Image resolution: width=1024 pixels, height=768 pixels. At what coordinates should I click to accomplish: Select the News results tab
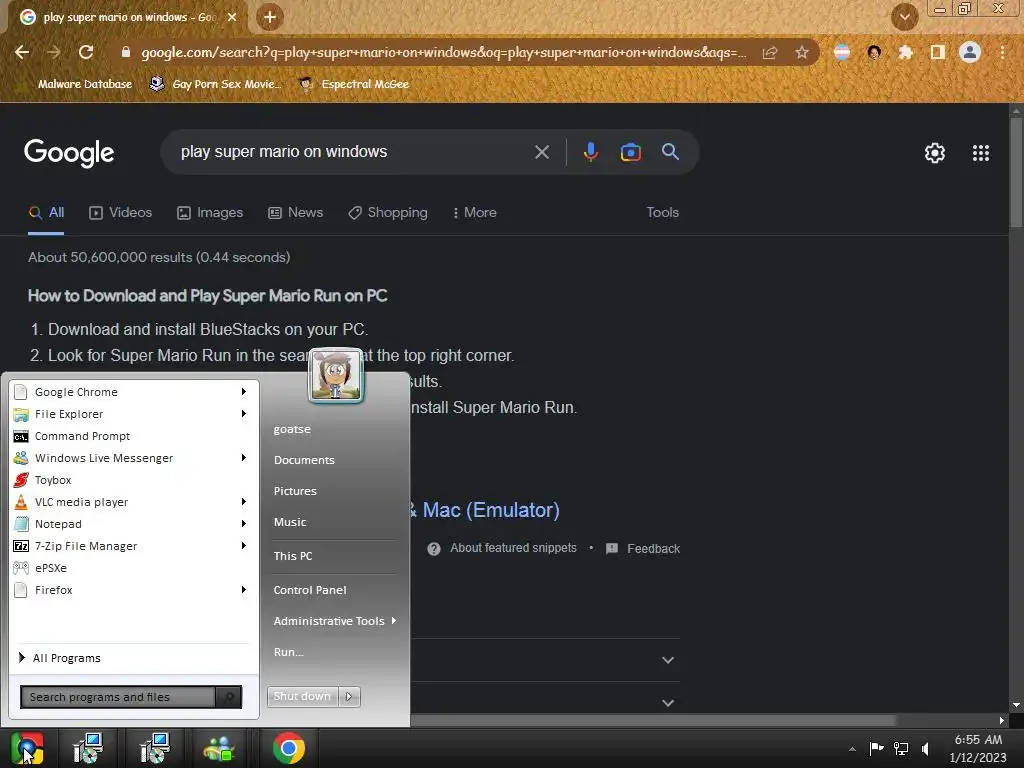click(296, 212)
